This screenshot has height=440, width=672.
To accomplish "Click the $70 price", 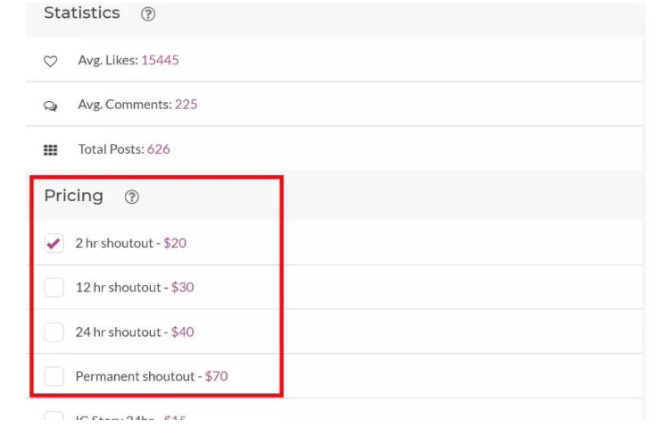I will (x=216, y=377).
